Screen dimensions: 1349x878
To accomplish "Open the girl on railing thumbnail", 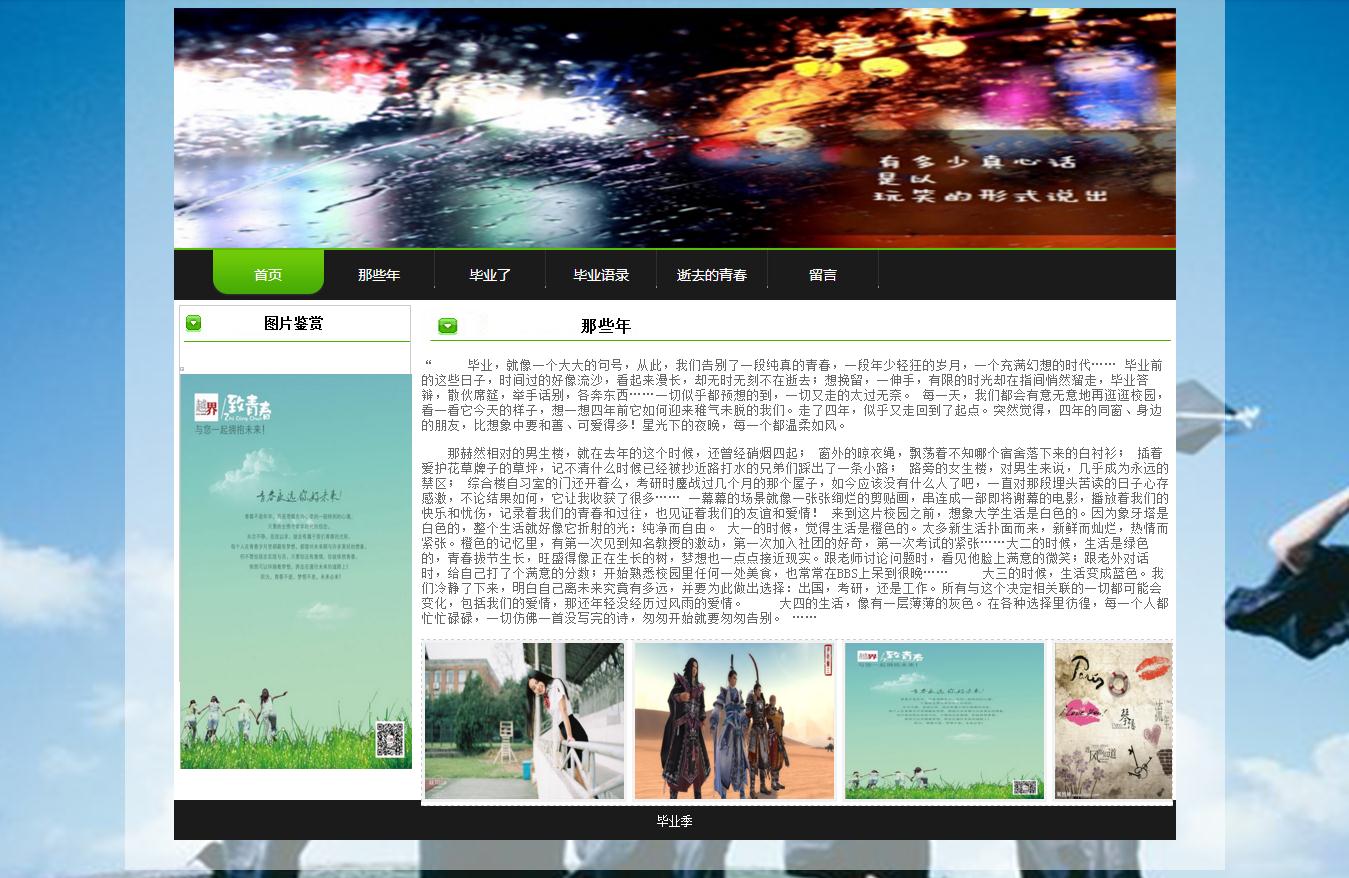I will click(524, 720).
